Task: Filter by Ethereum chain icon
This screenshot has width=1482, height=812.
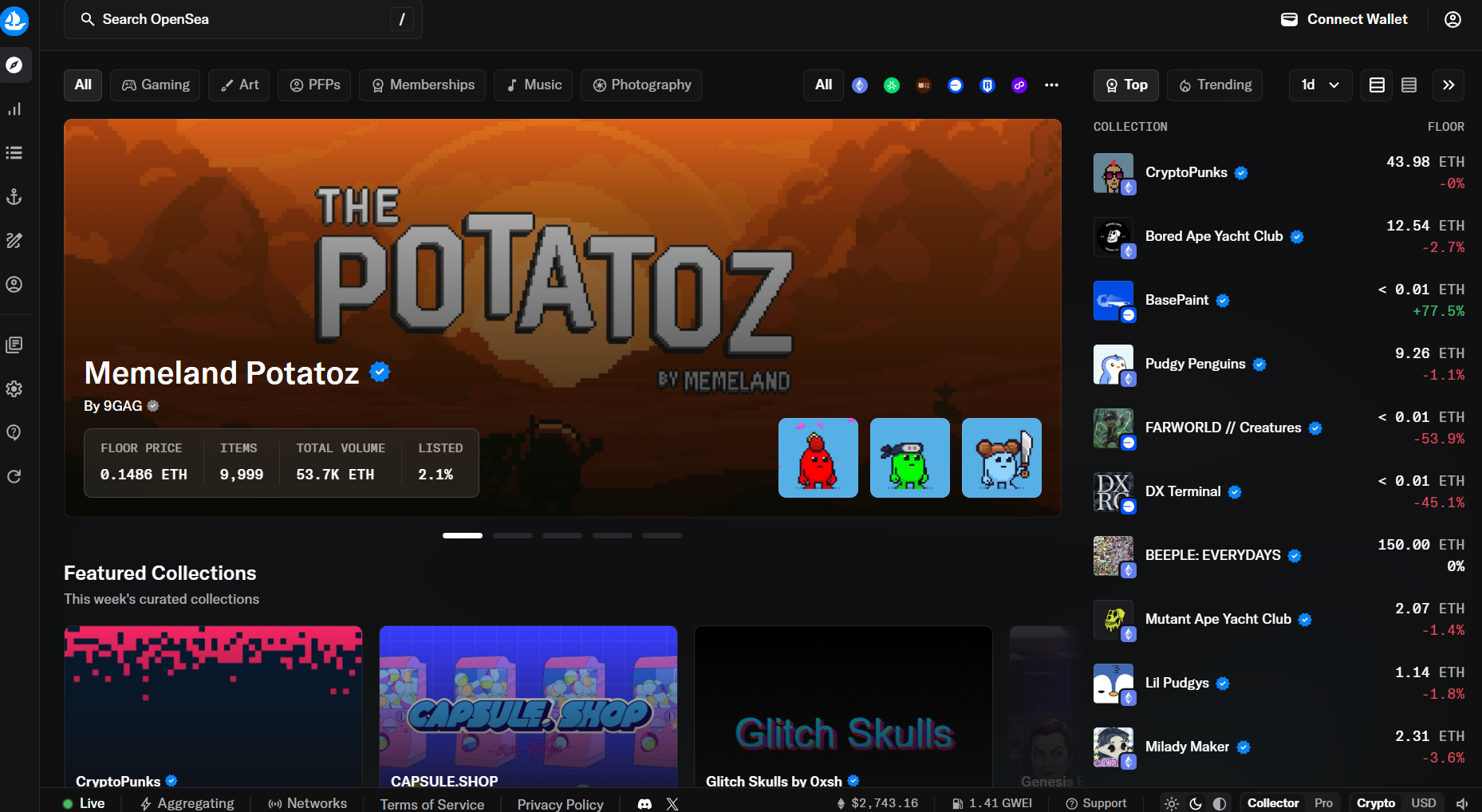Action: click(x=860, y=85)
